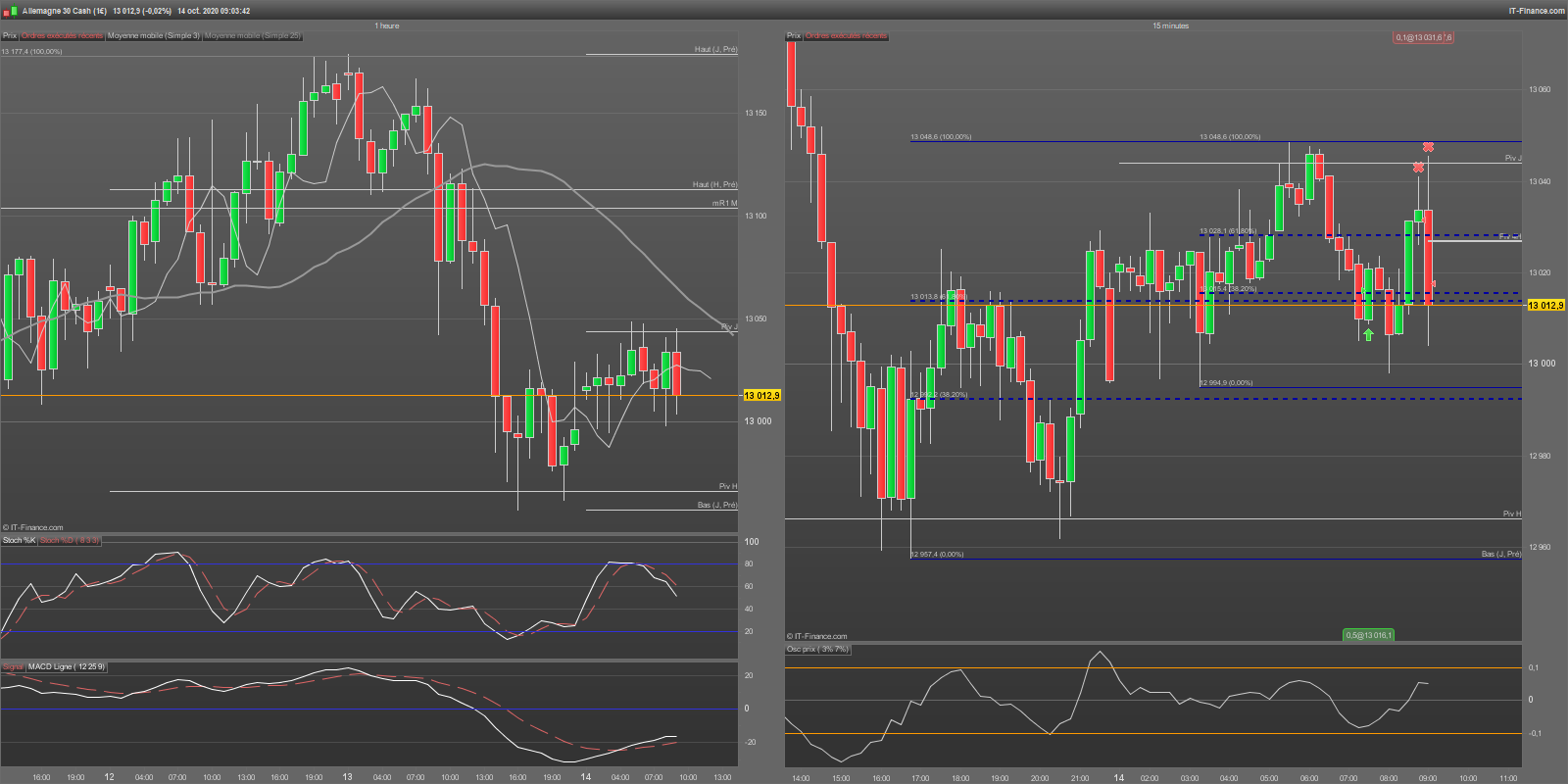Click the green up-arrow buy order marker

pyautogui.click(x=1368, y=334)
